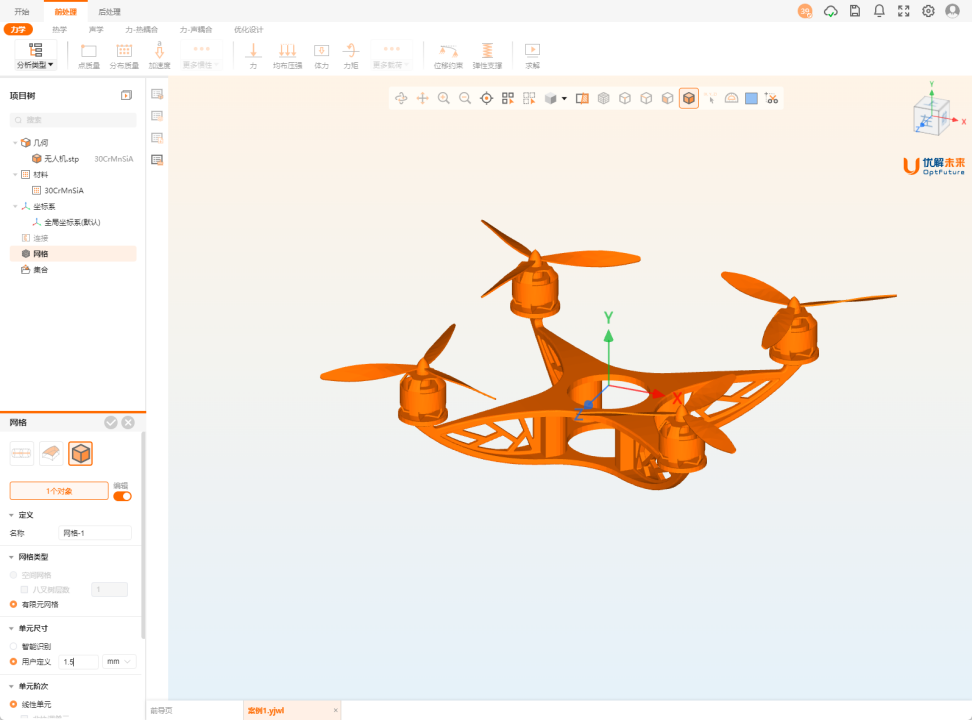Toggle fullscreen mode icon
972x720 pixels.
[904, 11]
